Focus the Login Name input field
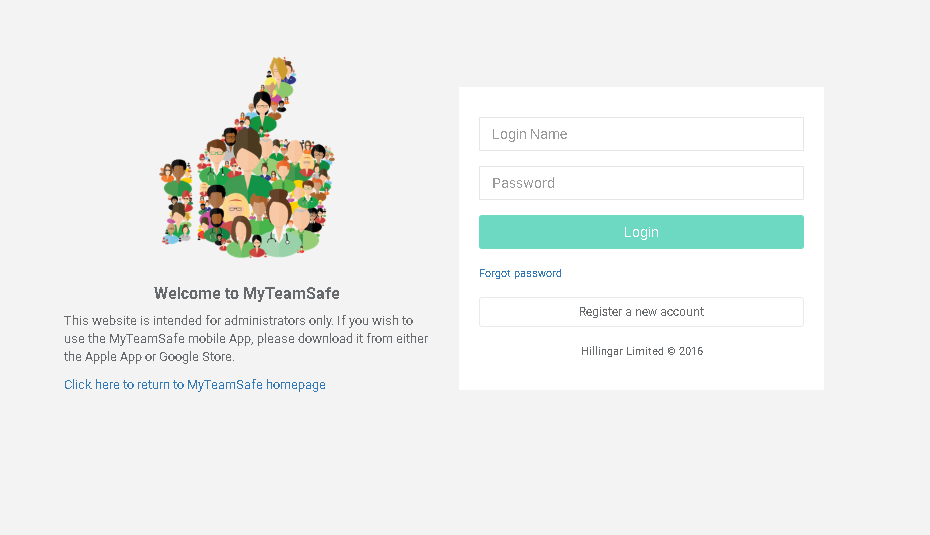 (641, 134)
